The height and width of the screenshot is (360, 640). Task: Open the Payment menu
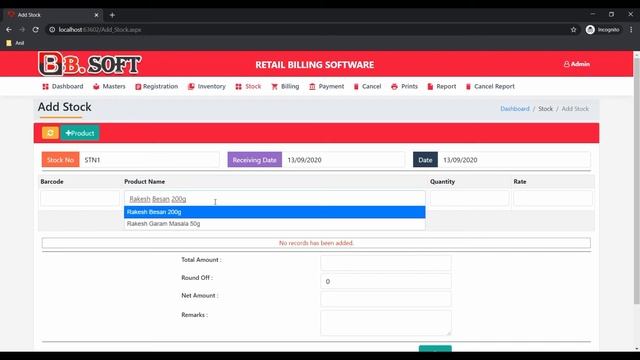(x=327, y=87)
